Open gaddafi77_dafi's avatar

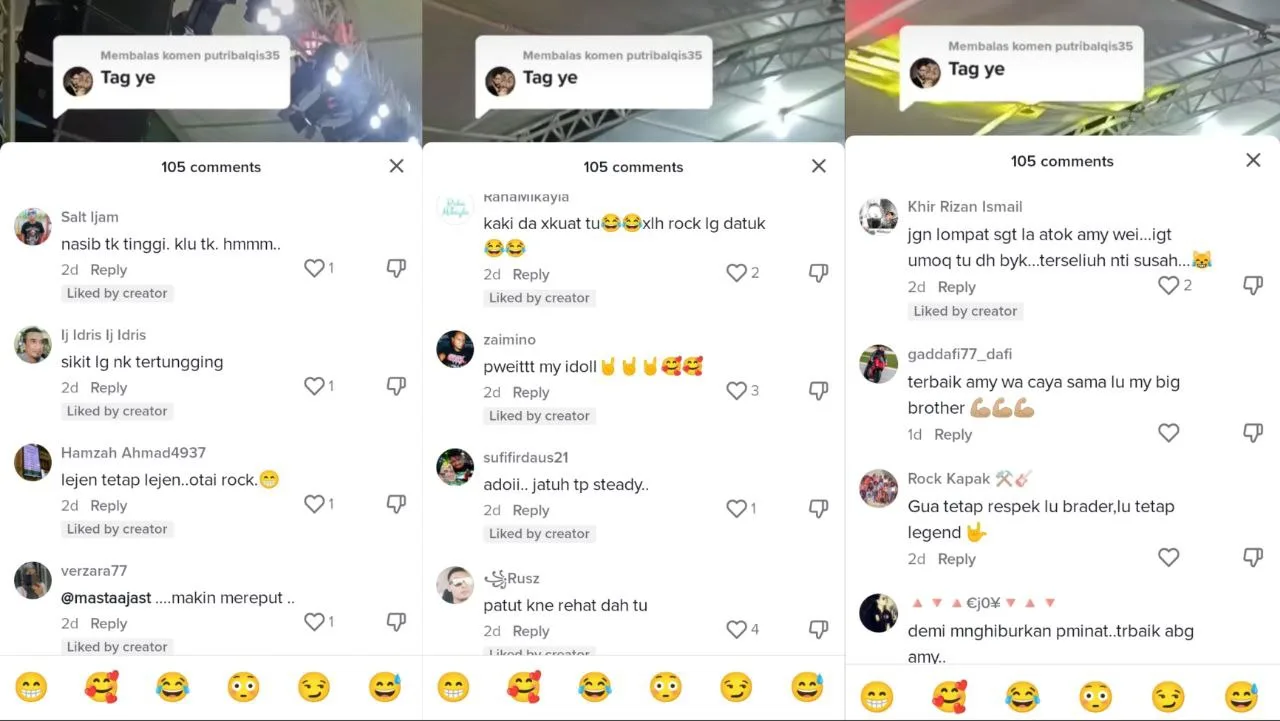(x=879, y=364)
